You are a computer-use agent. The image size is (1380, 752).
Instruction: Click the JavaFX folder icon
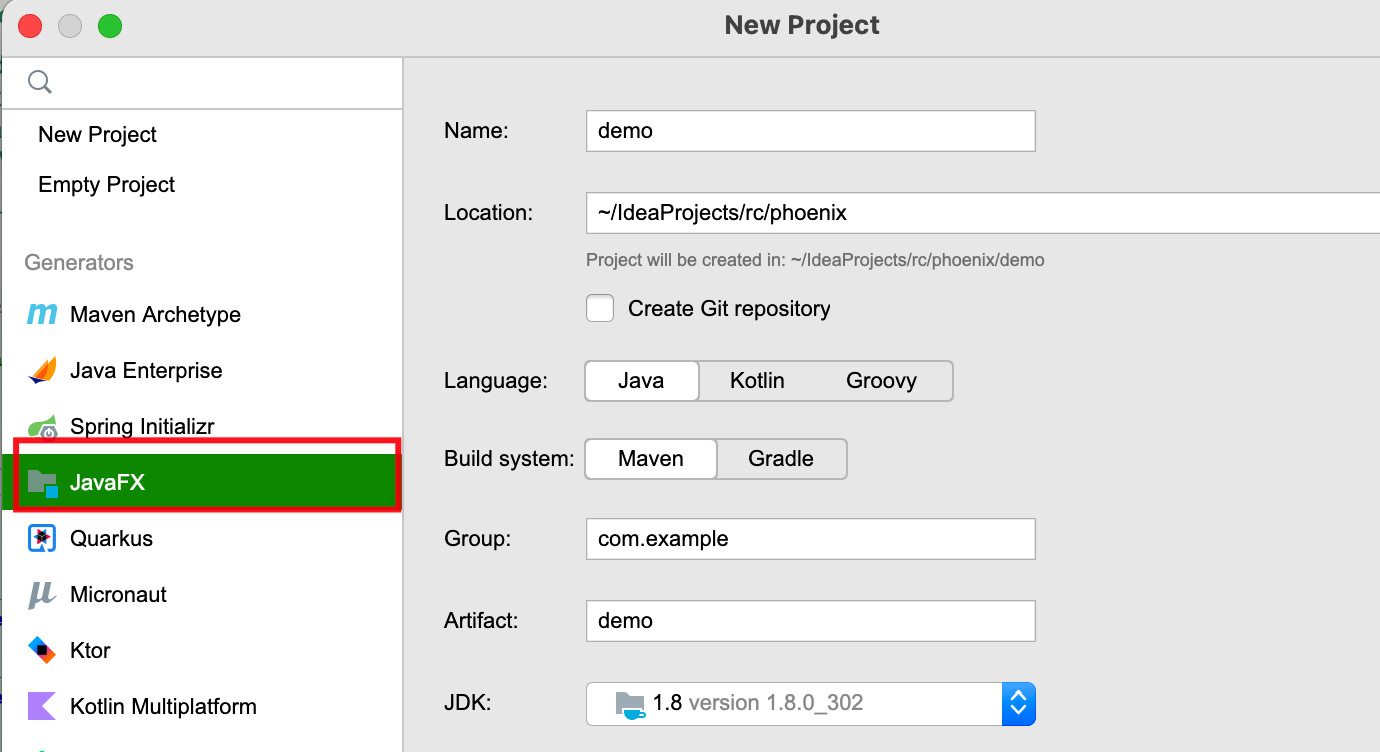pyautogui.click(x=42, y=483)
